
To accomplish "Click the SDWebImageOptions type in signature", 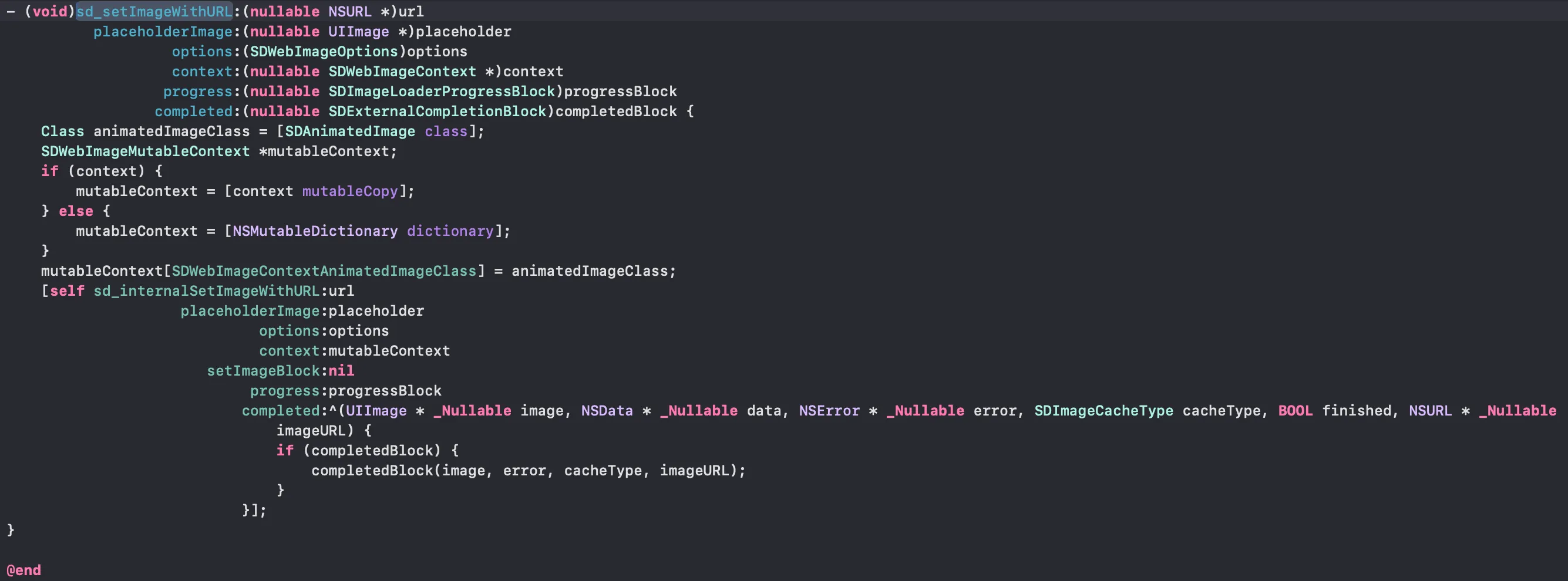I will 324,52.
